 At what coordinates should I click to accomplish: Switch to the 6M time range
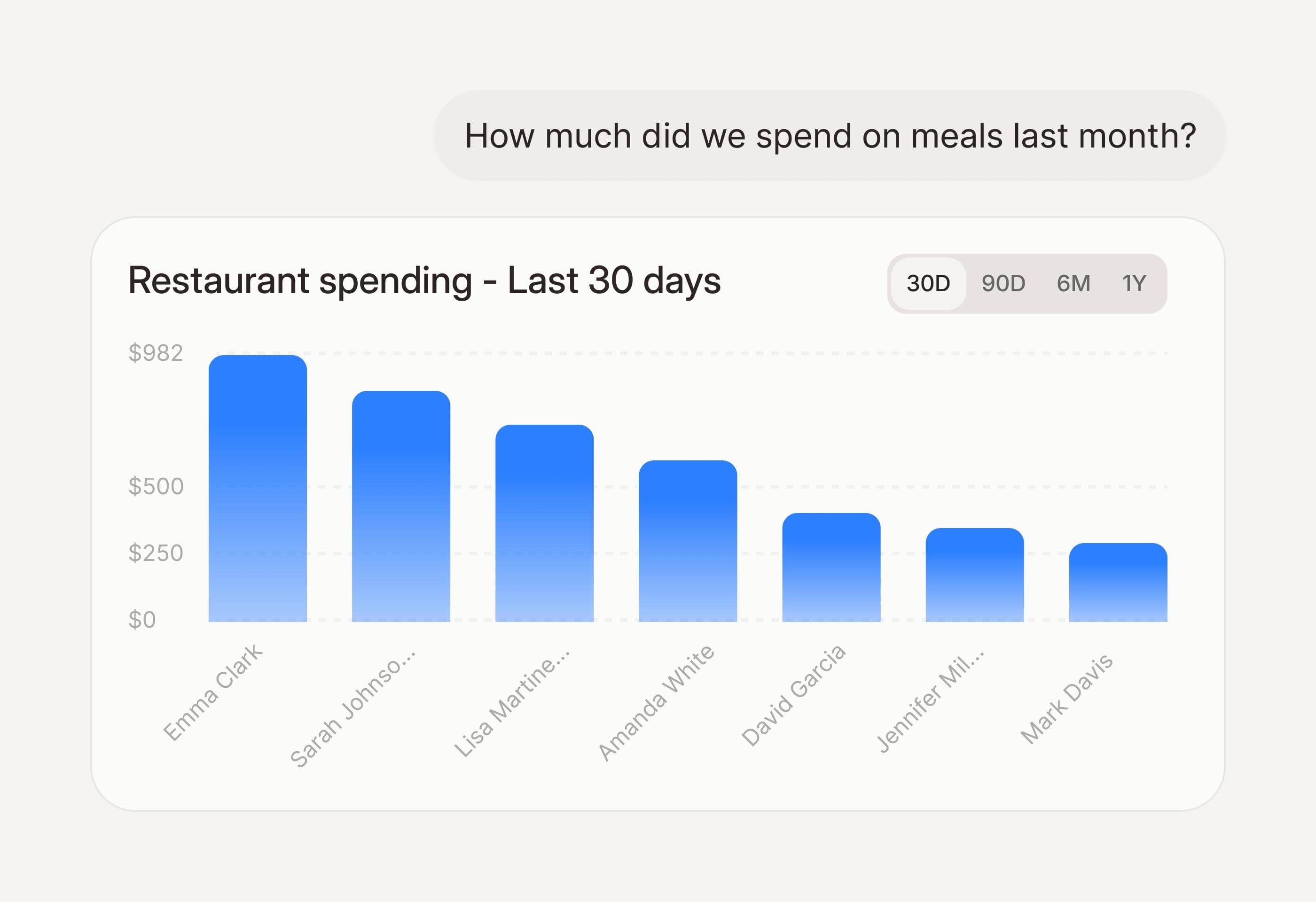pos(1073,283)
